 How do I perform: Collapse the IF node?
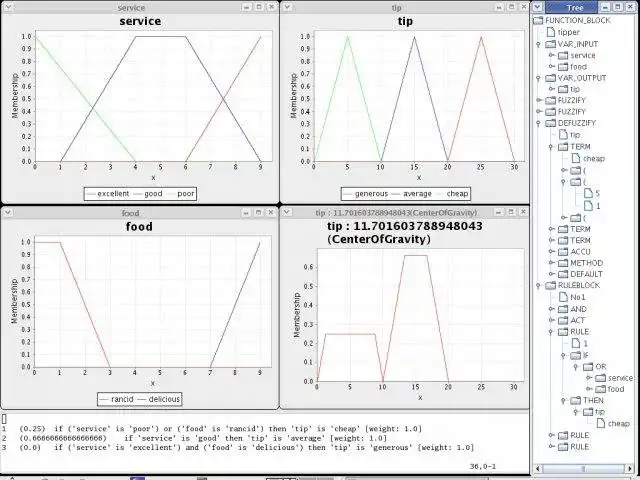(x=563, y=356)
